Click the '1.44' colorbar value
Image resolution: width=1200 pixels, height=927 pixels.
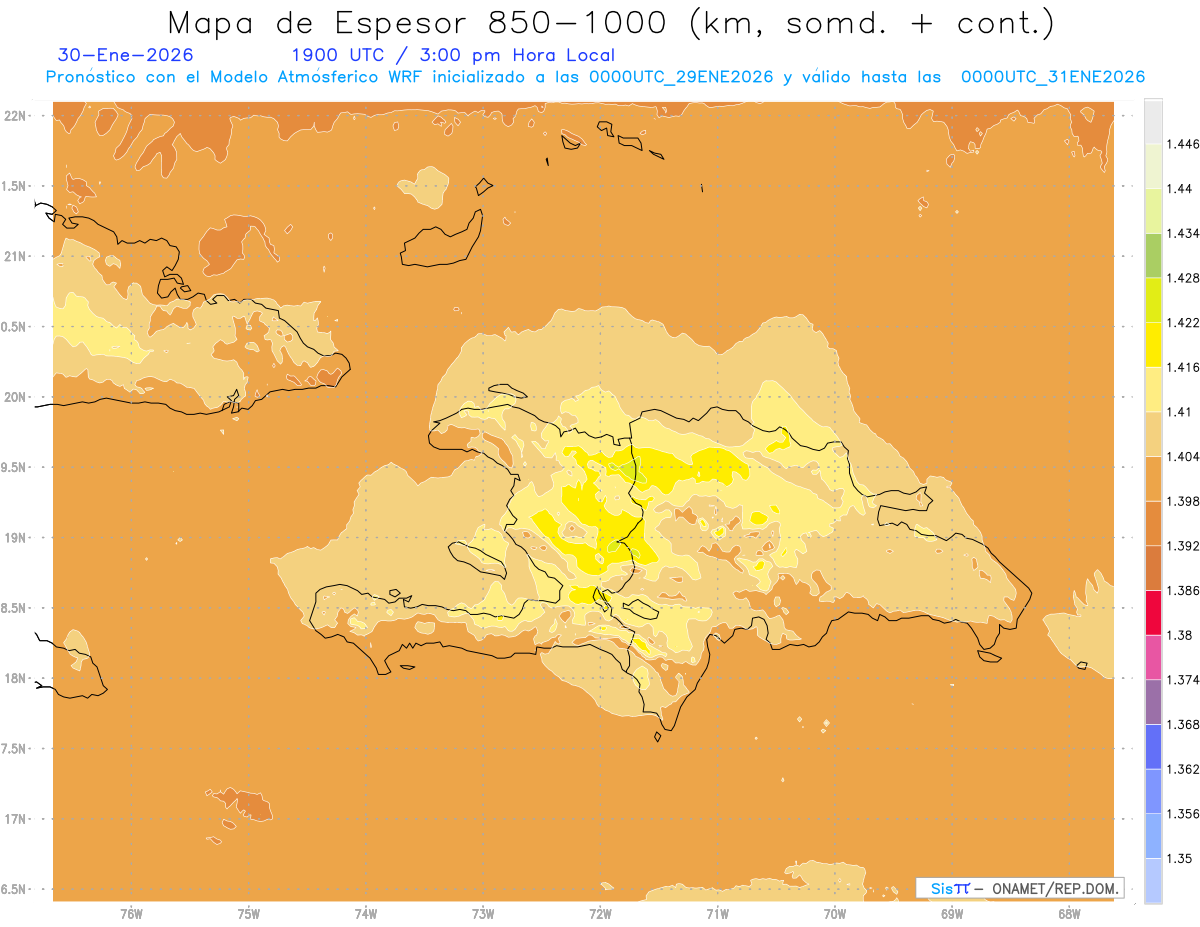pyautogui.click(x=1179, y=188)
